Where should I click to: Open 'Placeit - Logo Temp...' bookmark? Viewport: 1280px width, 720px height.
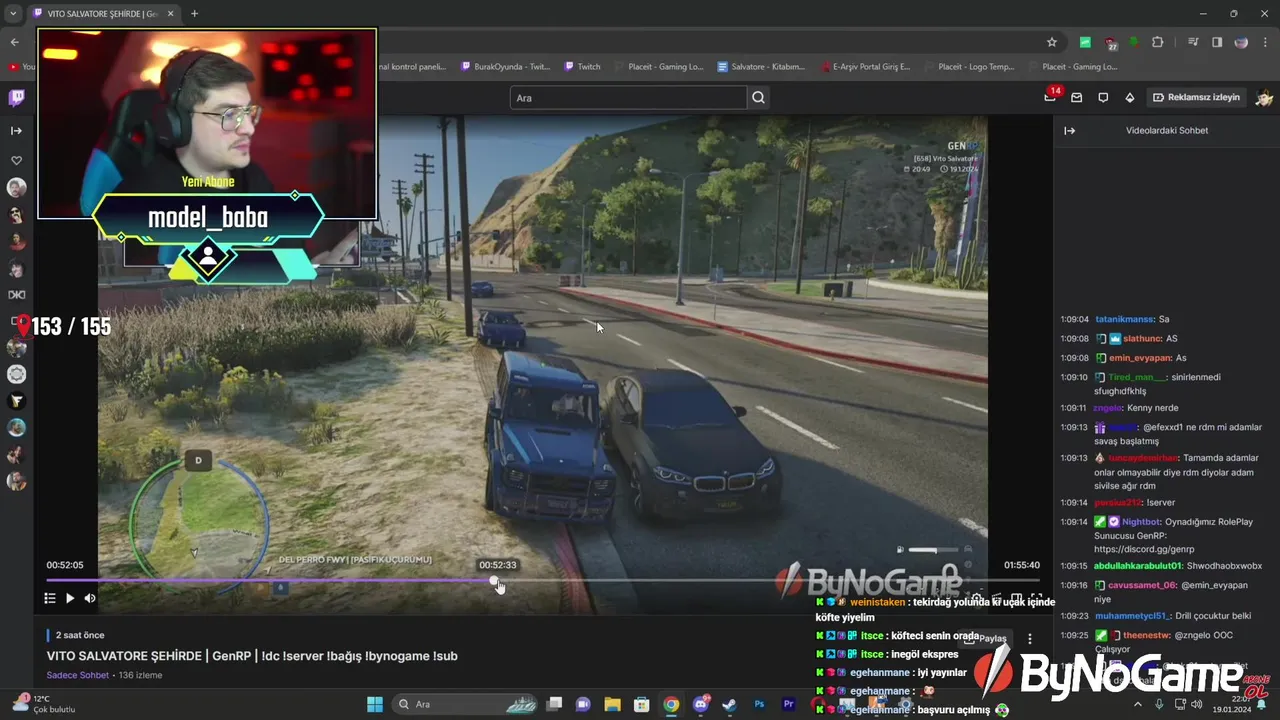click(x=968, y=67)
